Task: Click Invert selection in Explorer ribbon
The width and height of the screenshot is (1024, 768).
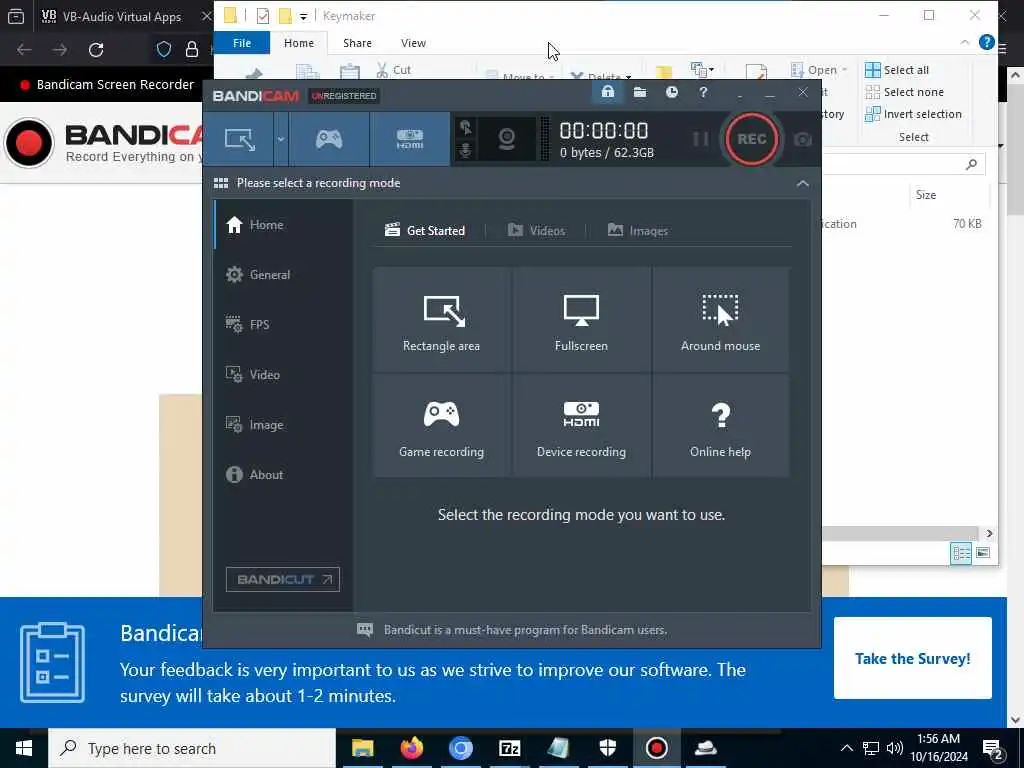Action: click(x=913, y=114)
